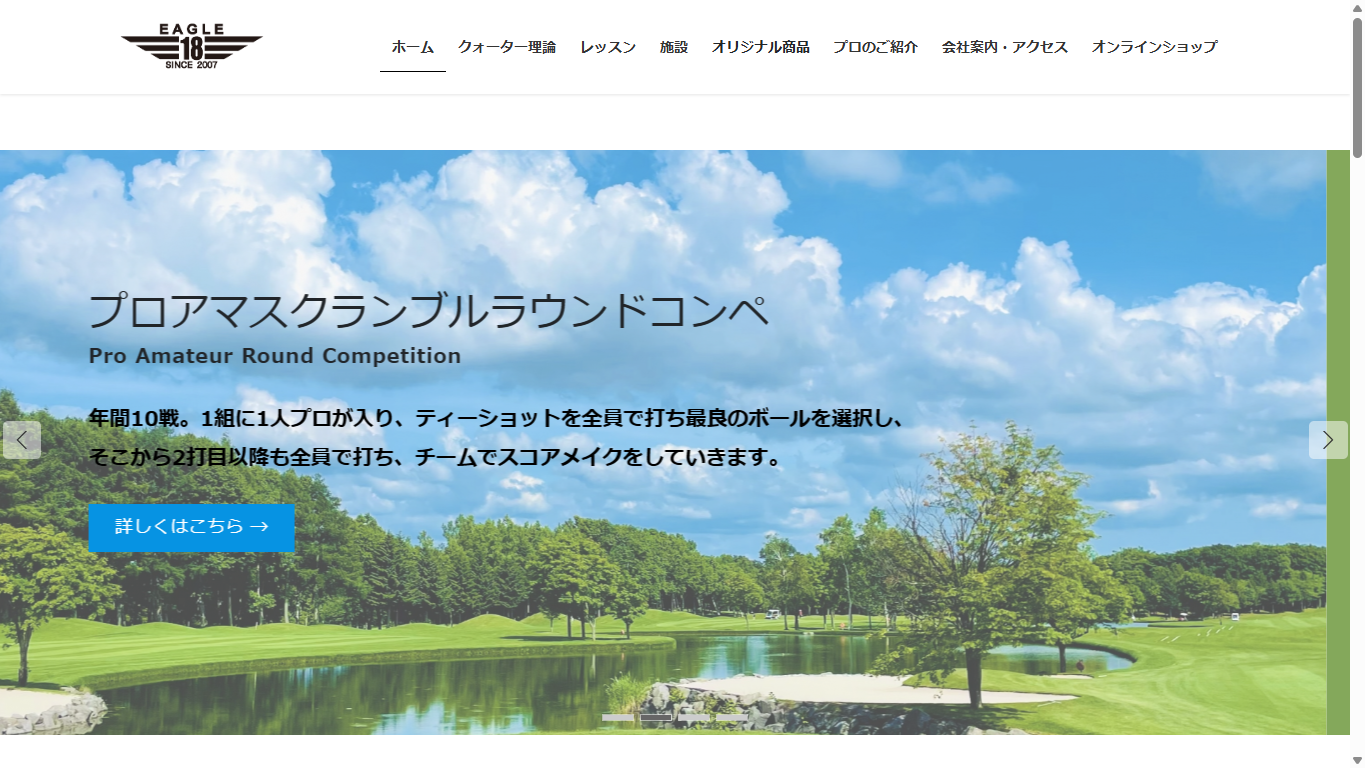1365x768 pixels.
Task: Click the Eagle 18 logo
Action: pyautogui.click(x=191, y=47)
